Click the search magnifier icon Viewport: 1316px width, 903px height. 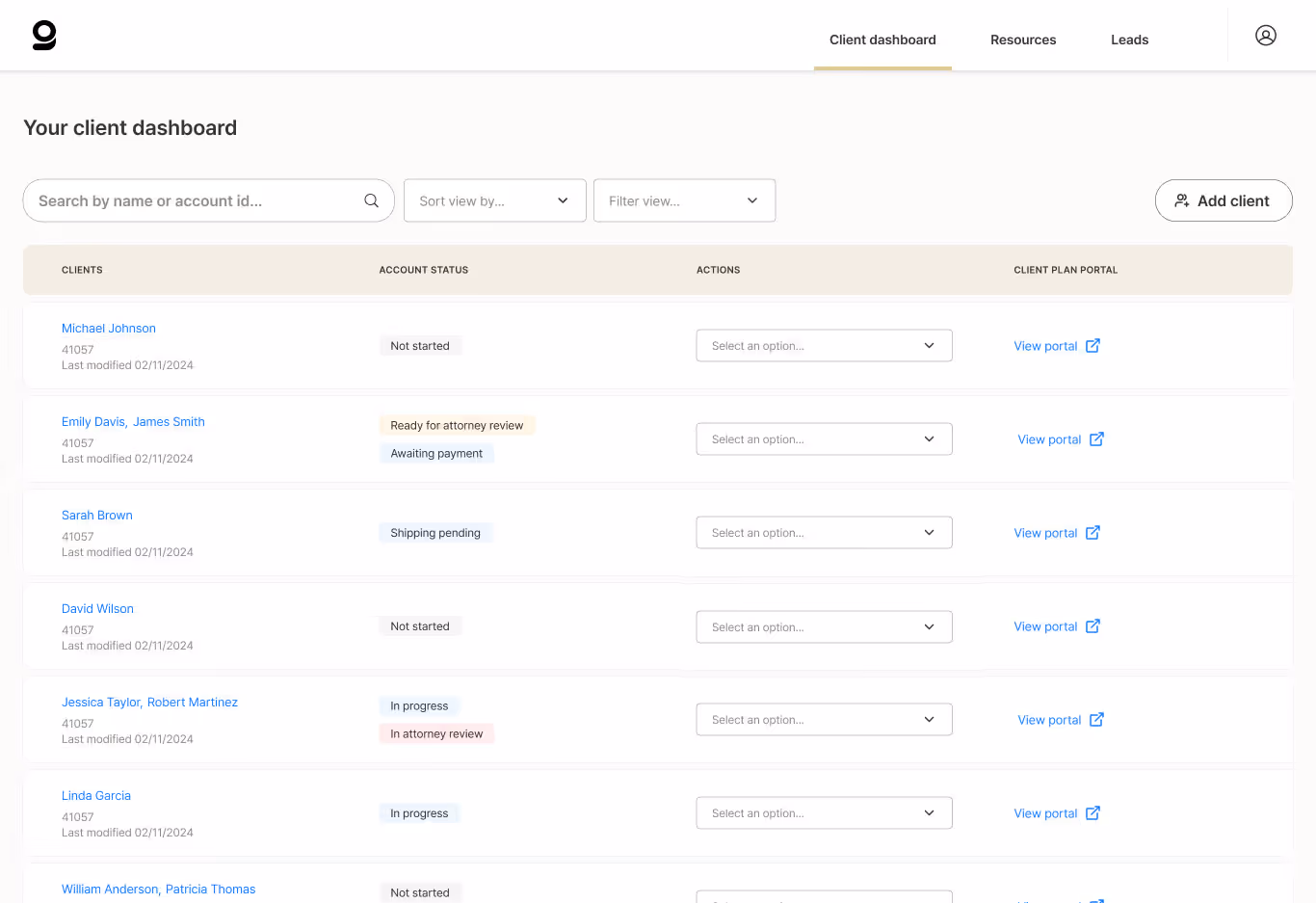pos(371,200)
